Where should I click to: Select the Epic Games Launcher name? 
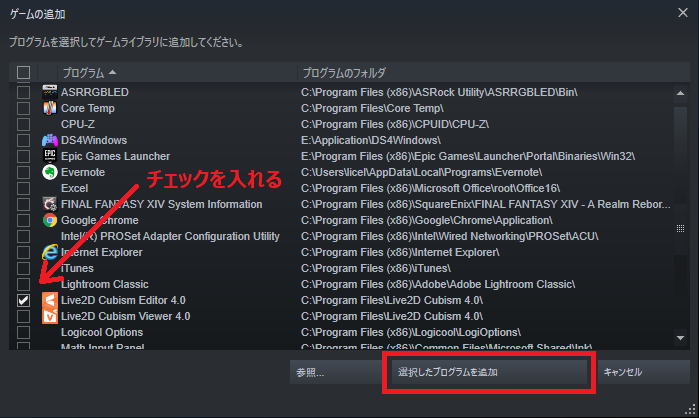pos(115,156)
